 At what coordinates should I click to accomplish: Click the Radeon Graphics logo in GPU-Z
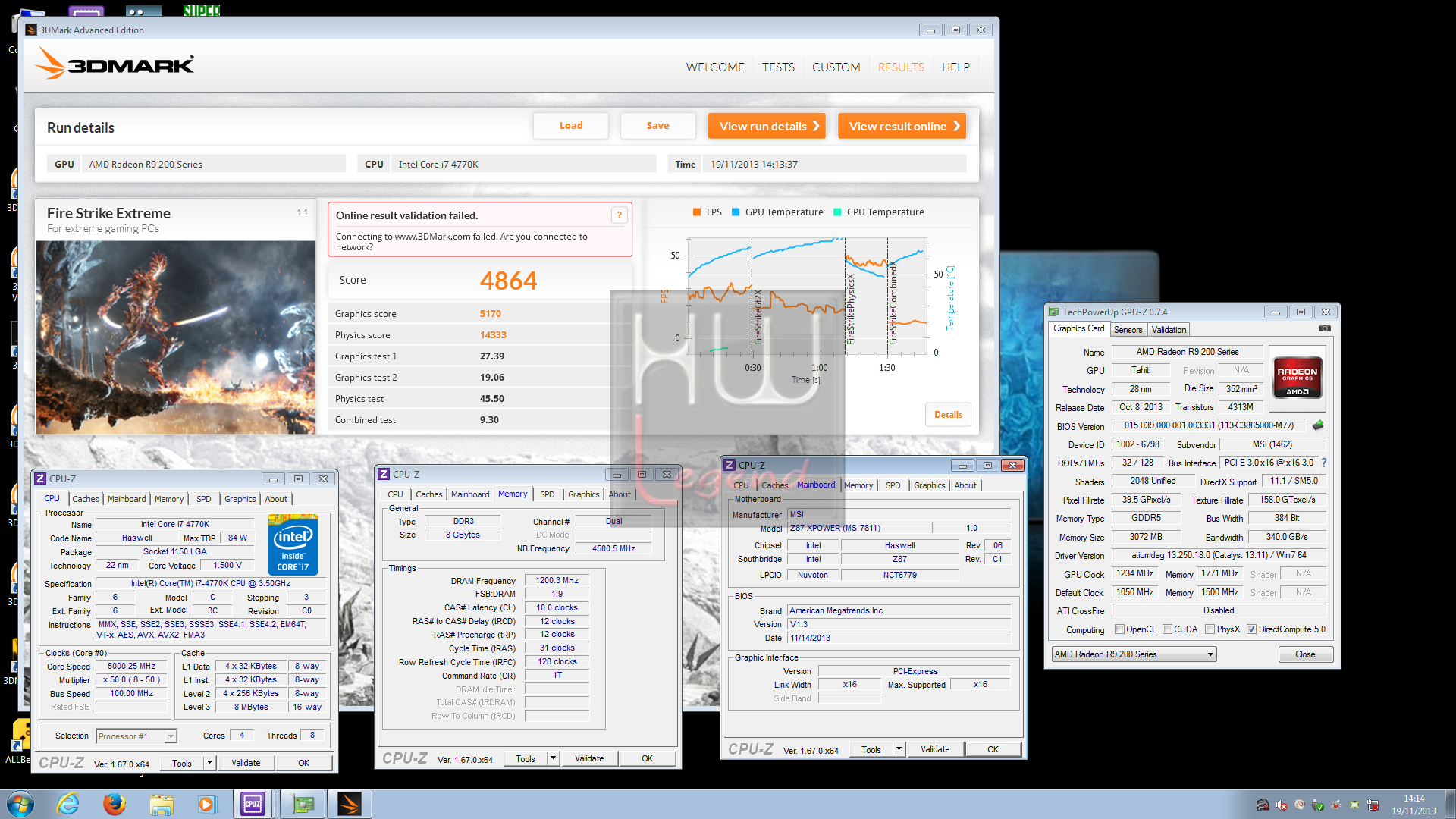(1298, 377)
